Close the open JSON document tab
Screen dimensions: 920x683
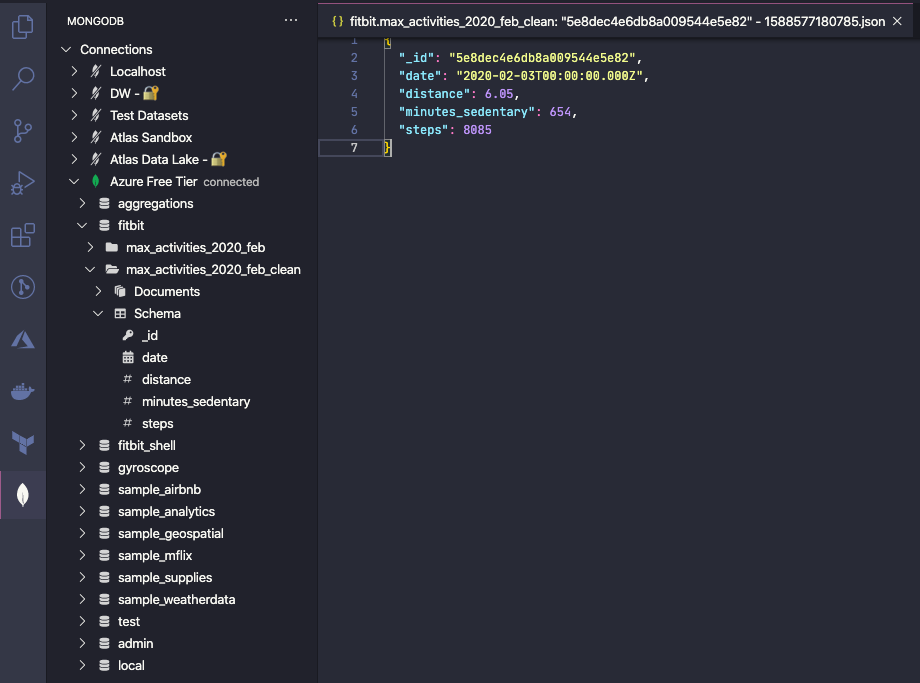click(x=897, y=21)
